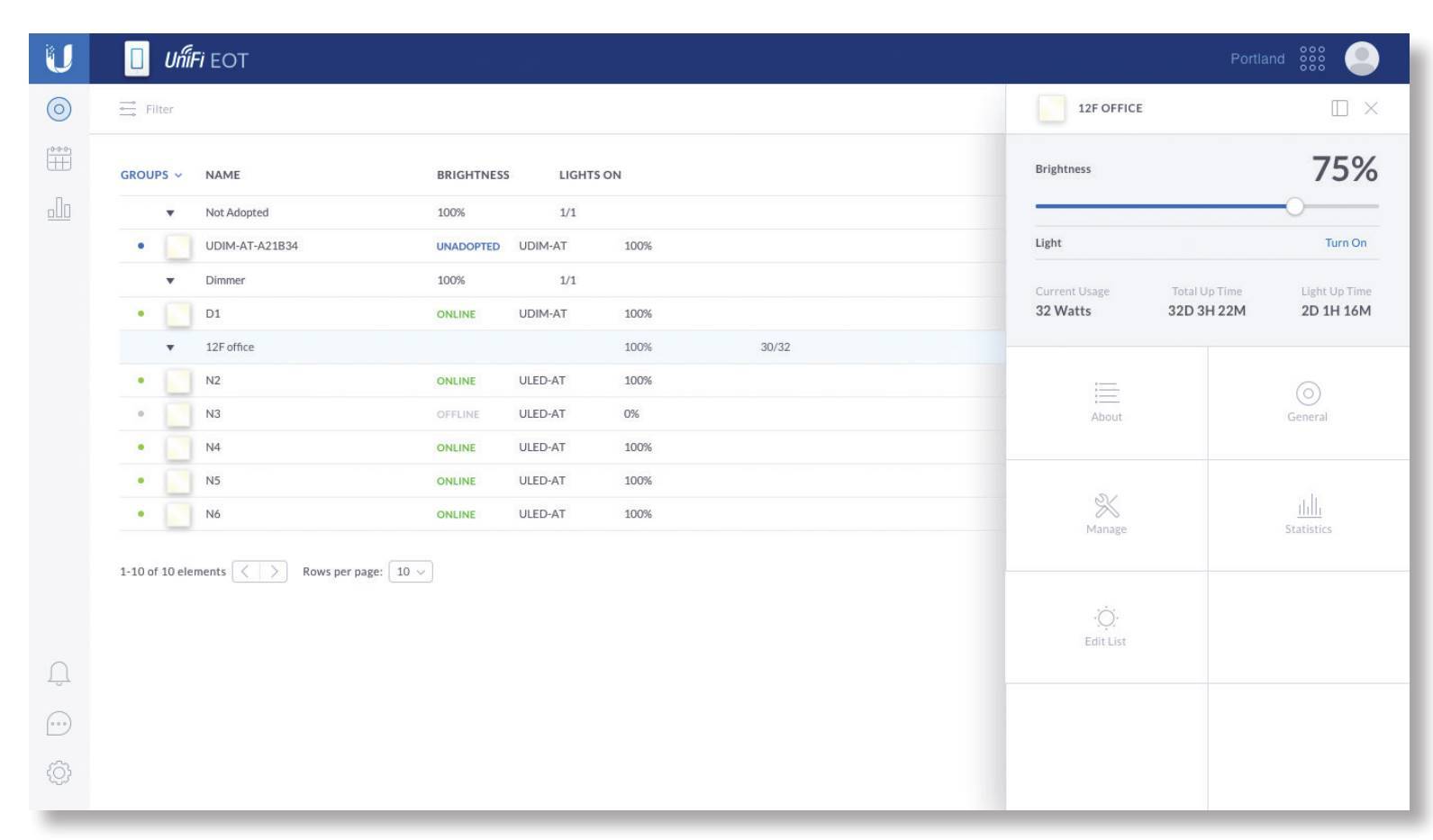Viewport: 1433px width, 840px height.
Task: Open the About tile in panel
Action: [x=1106, y=402]
